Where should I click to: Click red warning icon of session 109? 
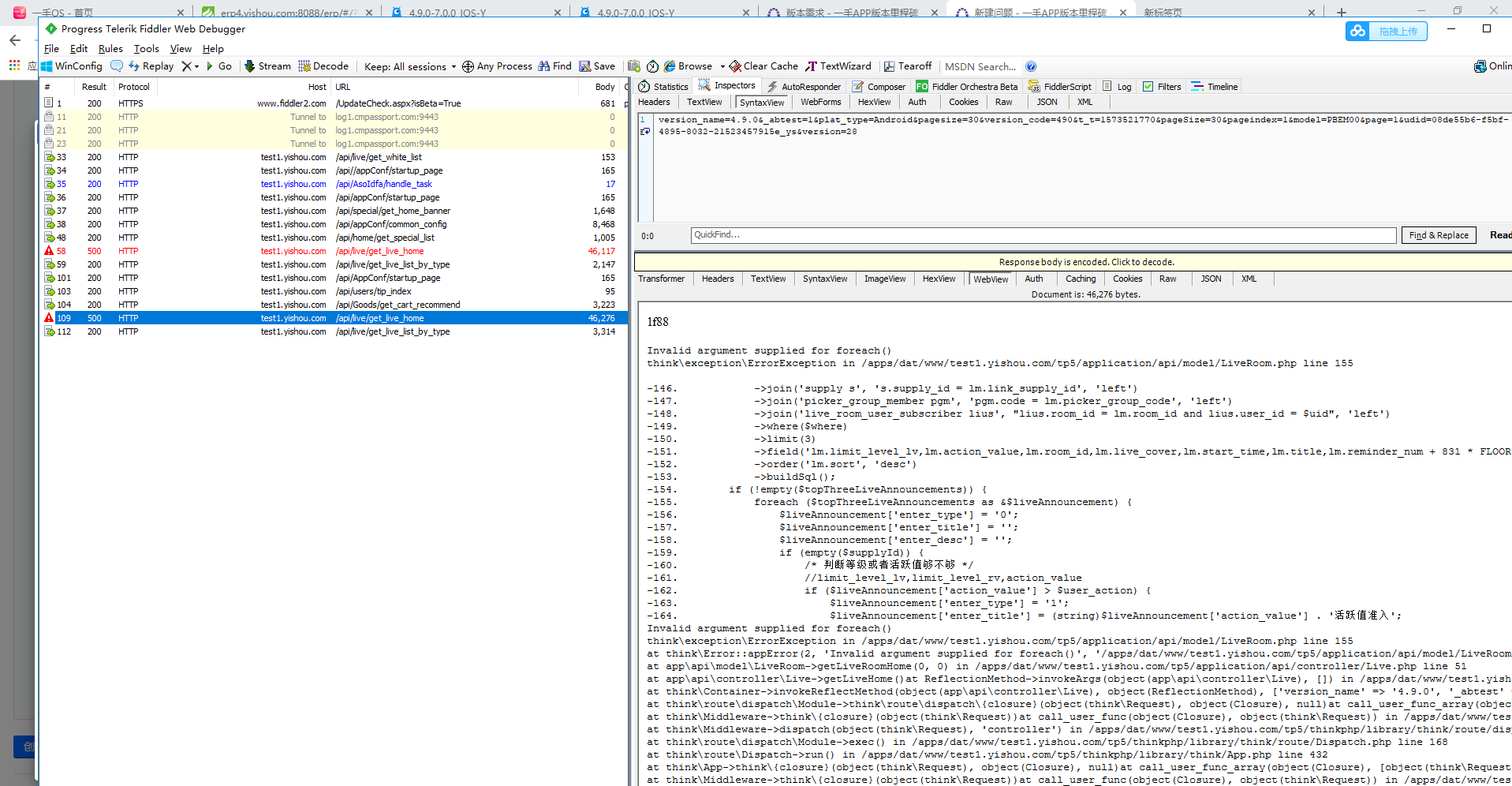49,318
